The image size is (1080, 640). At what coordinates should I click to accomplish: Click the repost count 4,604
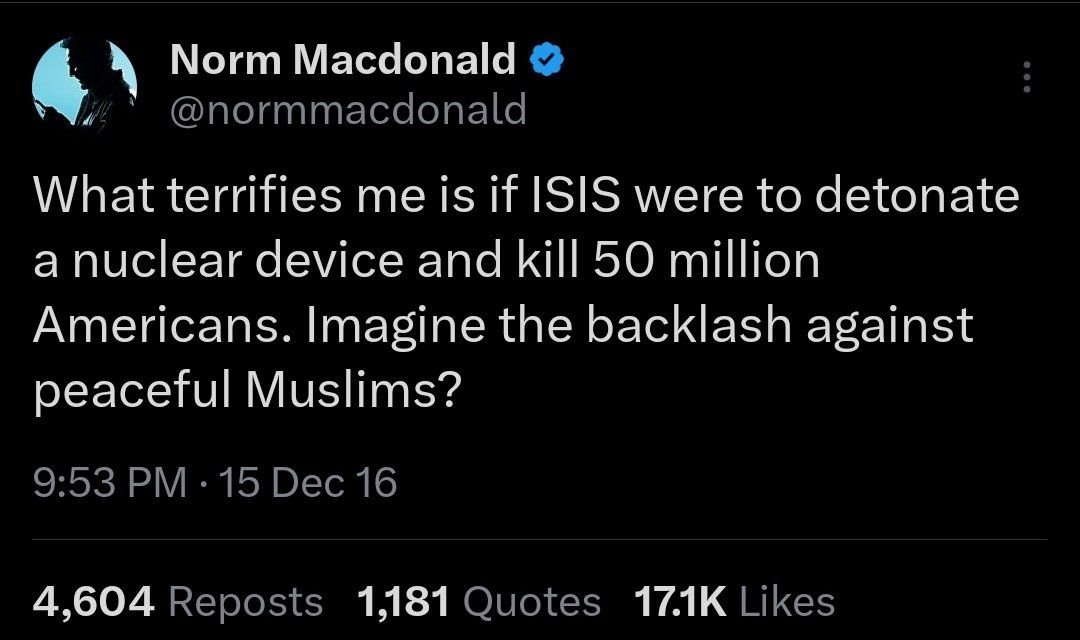click(x=90, y=600)
